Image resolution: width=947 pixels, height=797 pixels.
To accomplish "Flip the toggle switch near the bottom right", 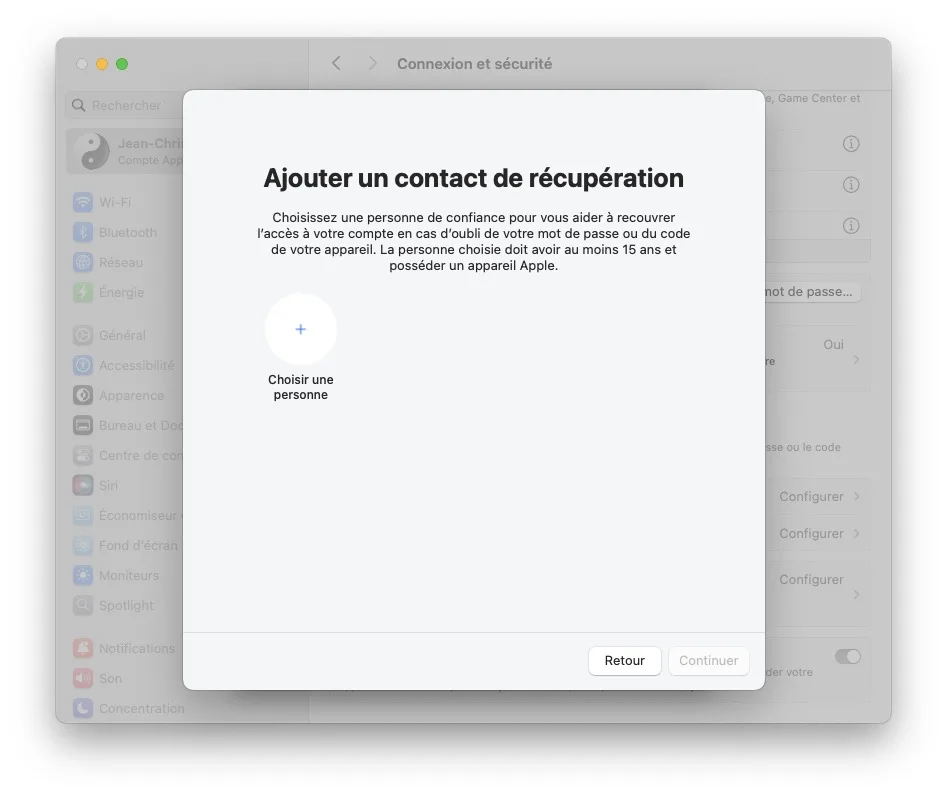I will (x=847, y=656).
